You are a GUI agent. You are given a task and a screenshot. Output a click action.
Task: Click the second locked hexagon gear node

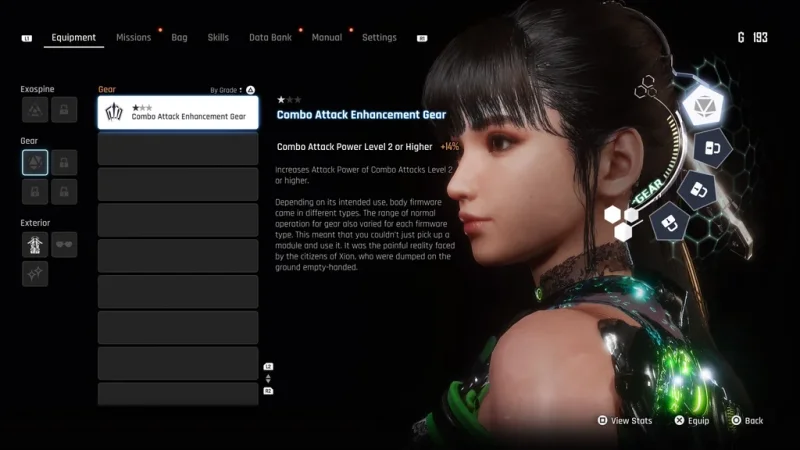tap(712, 148)
